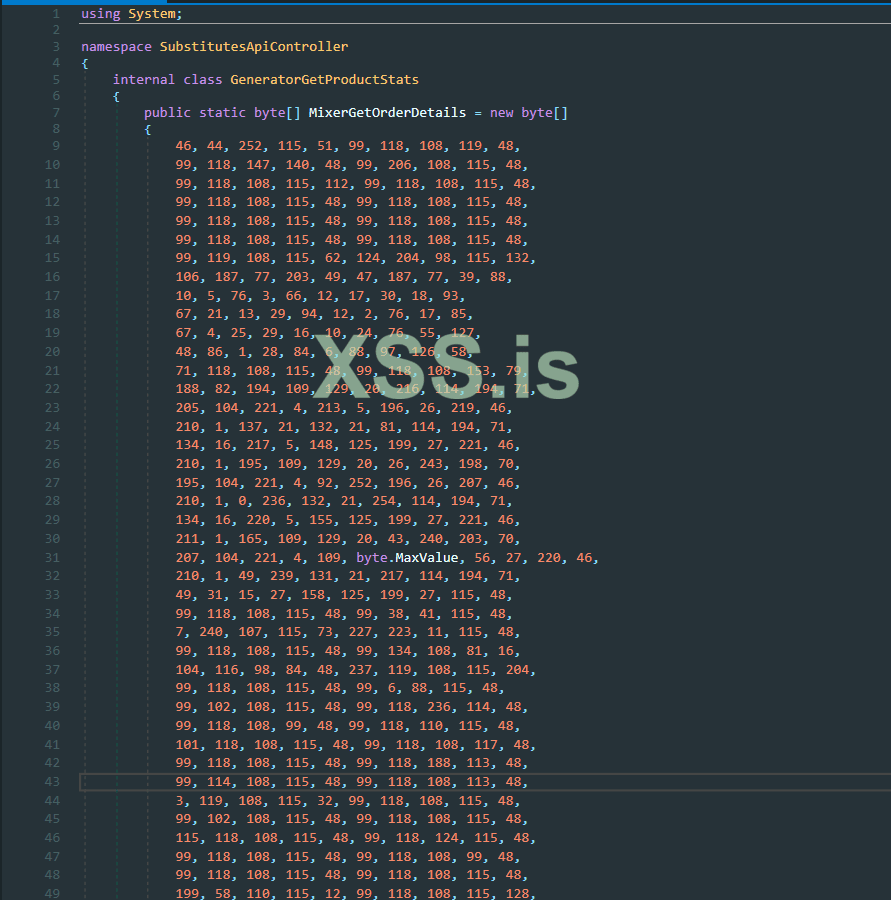Click value 93 on line 17
This screenshot has width=891, height=900.
pos(451,296)
